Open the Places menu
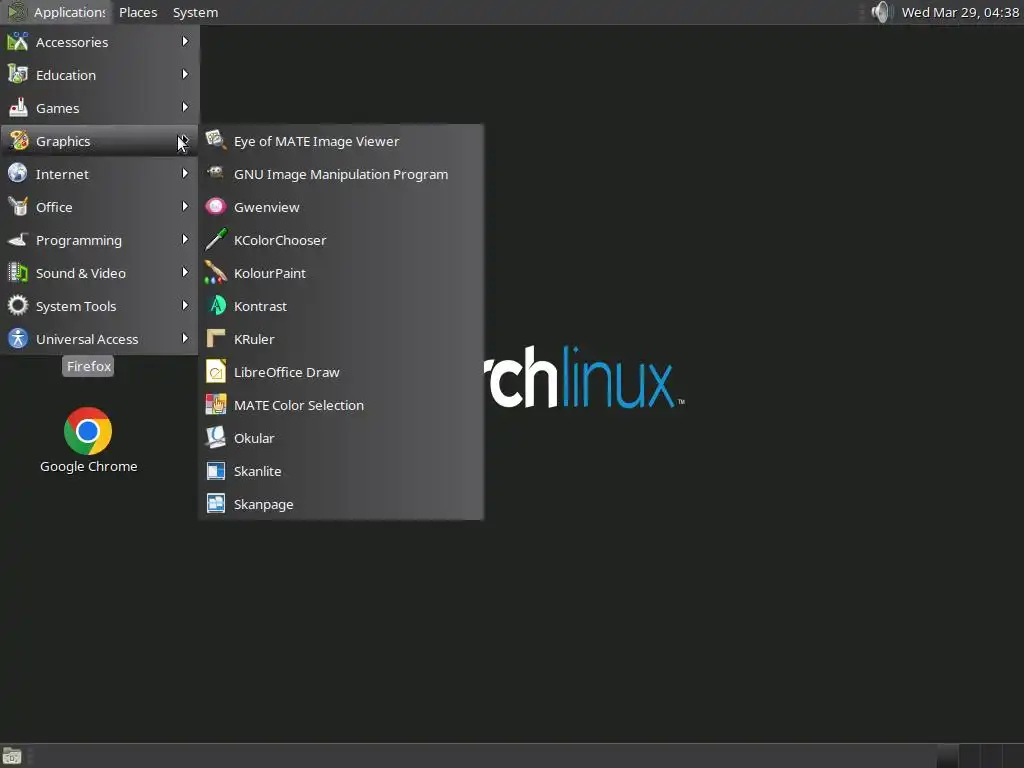This screenshot has width=1024, height=768. 138,12
